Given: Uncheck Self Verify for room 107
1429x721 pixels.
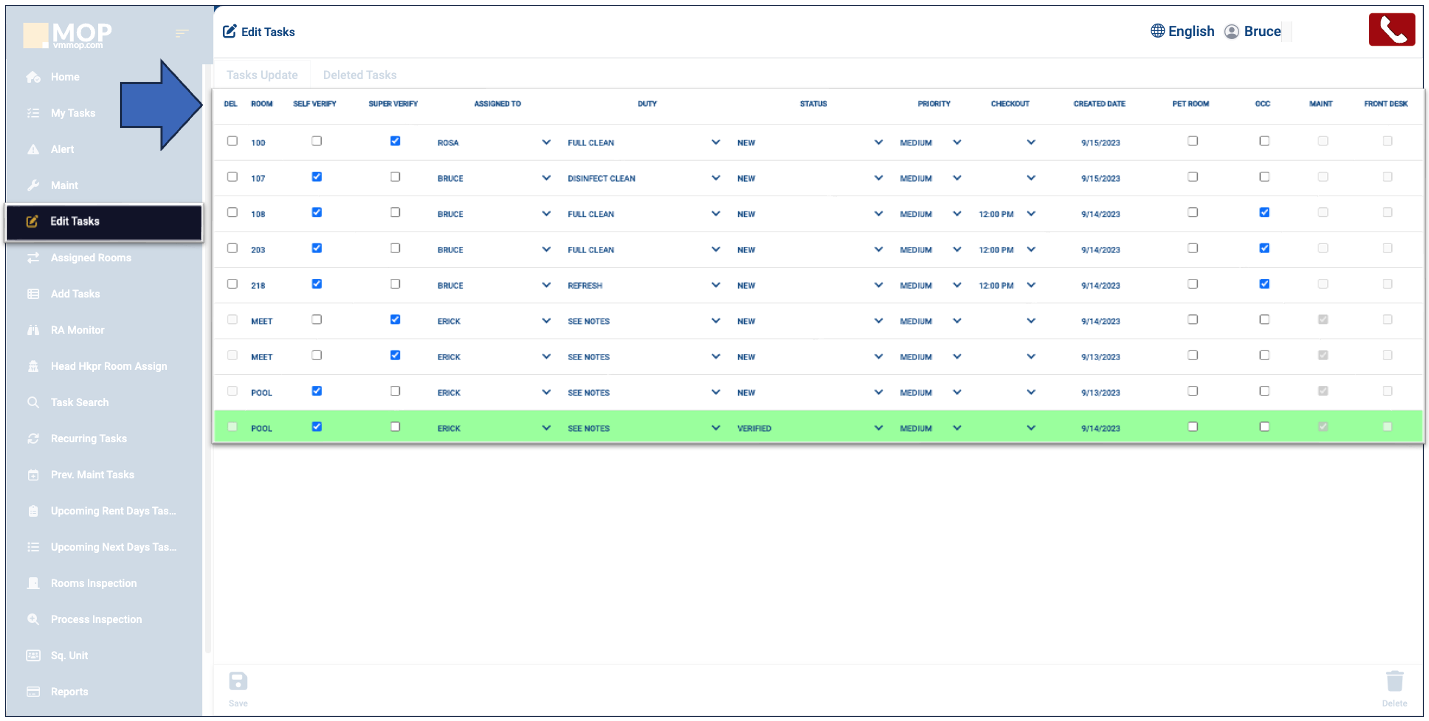Looking at the screenshot, I should [317, 177].
